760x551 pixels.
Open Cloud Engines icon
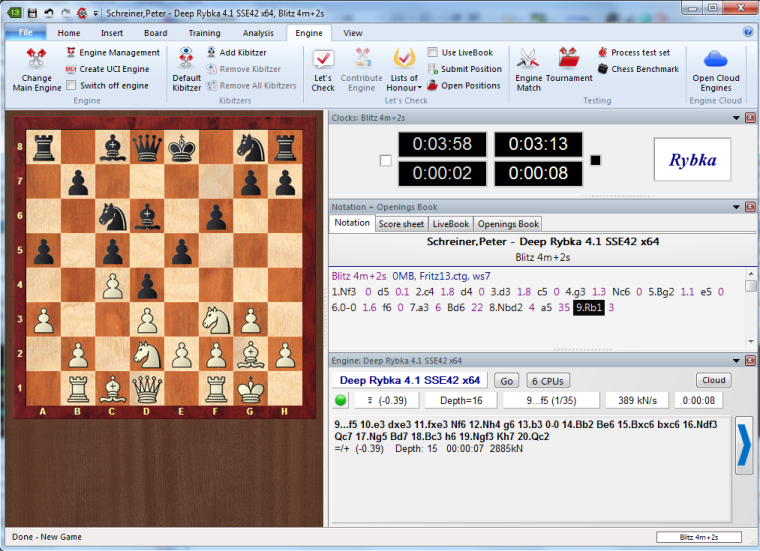pyautogui.click(x=716, y=58)
